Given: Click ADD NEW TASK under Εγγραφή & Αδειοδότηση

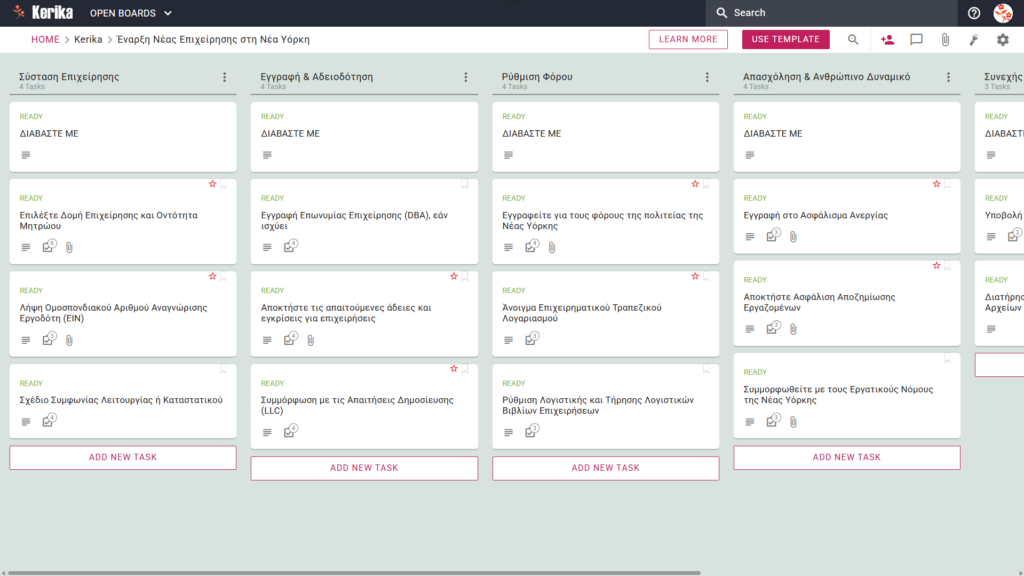Looking at the screenshot, I should tap(364, 468).
